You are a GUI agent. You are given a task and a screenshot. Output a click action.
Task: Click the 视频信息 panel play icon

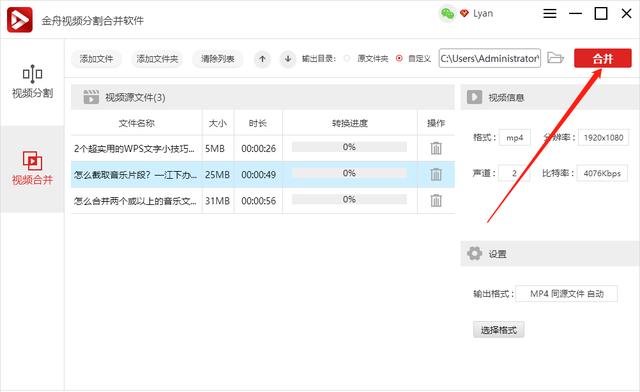pyautogui.click(x=474, y=97)
